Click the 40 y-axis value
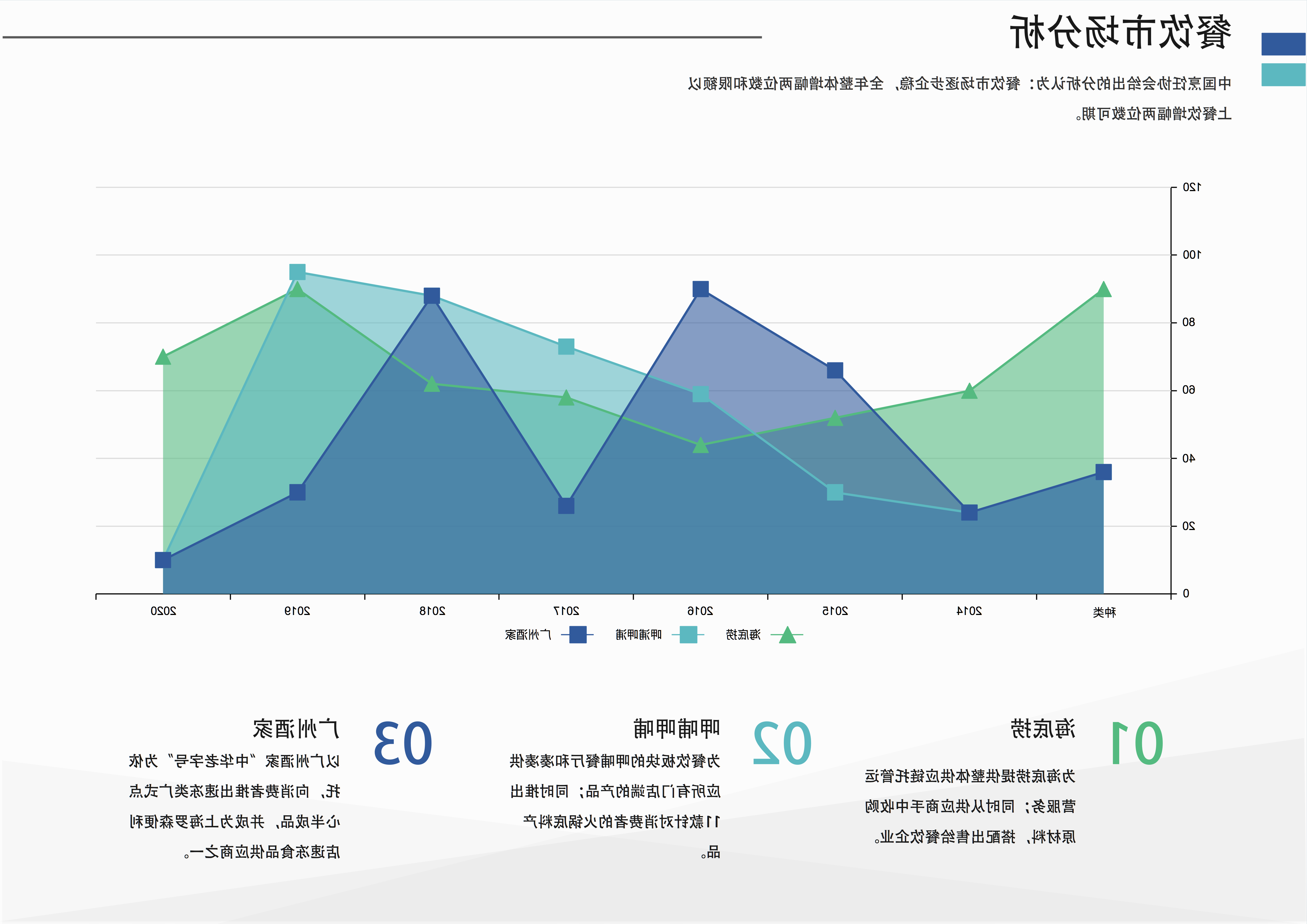The image size is (1307, 924). point(1189,458)
